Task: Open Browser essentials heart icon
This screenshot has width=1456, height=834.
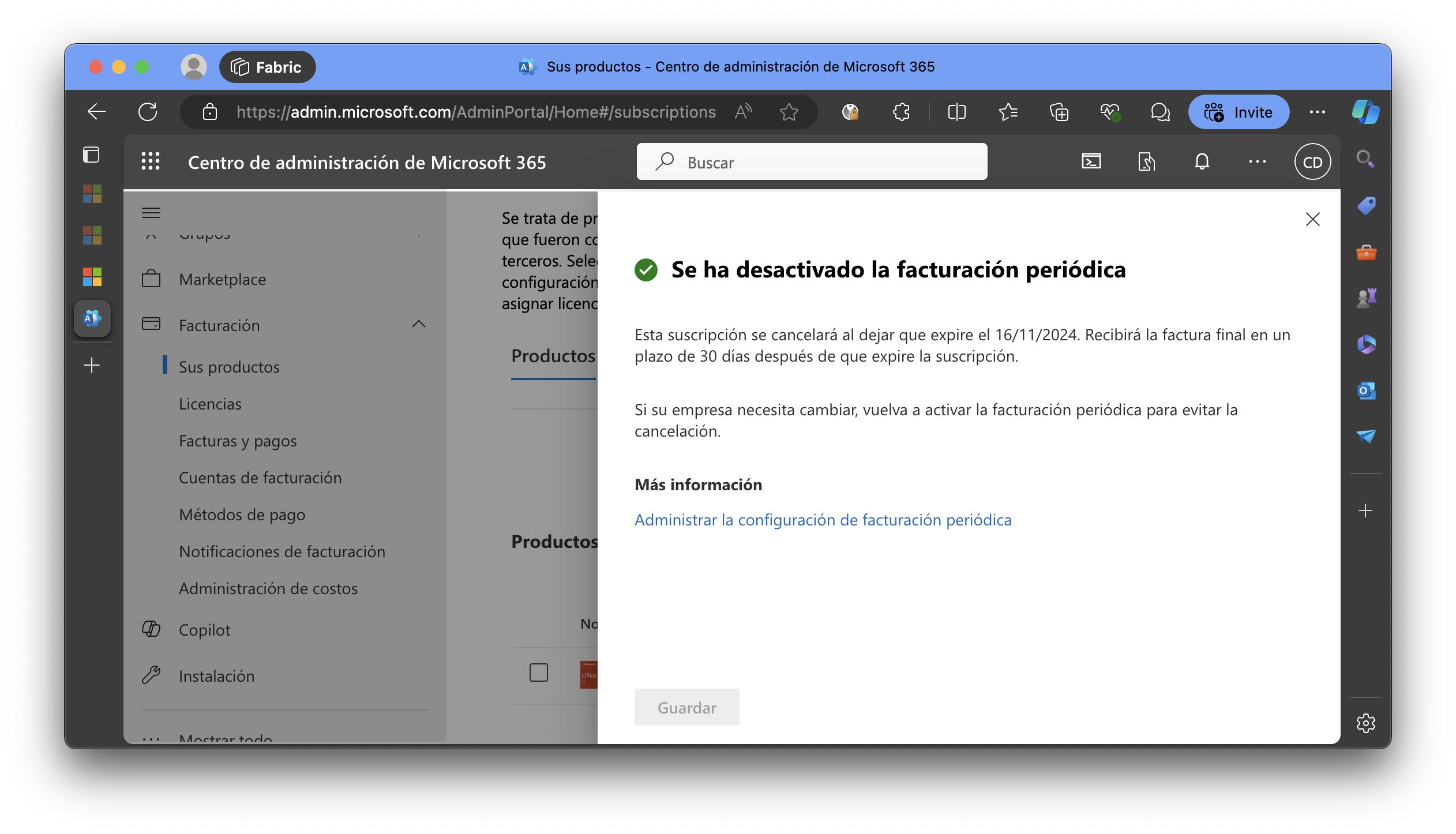Action: pos(1110,112)
